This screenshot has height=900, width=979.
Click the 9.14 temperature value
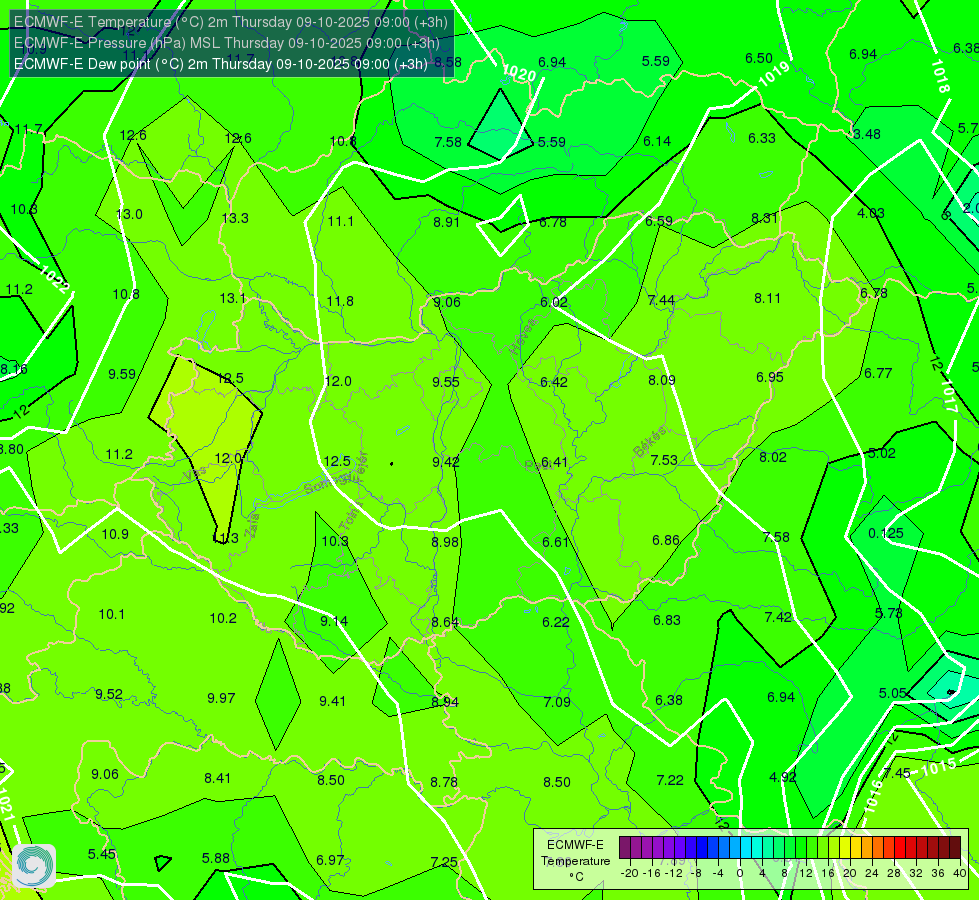pyautogui.click(x=334, y=621)
